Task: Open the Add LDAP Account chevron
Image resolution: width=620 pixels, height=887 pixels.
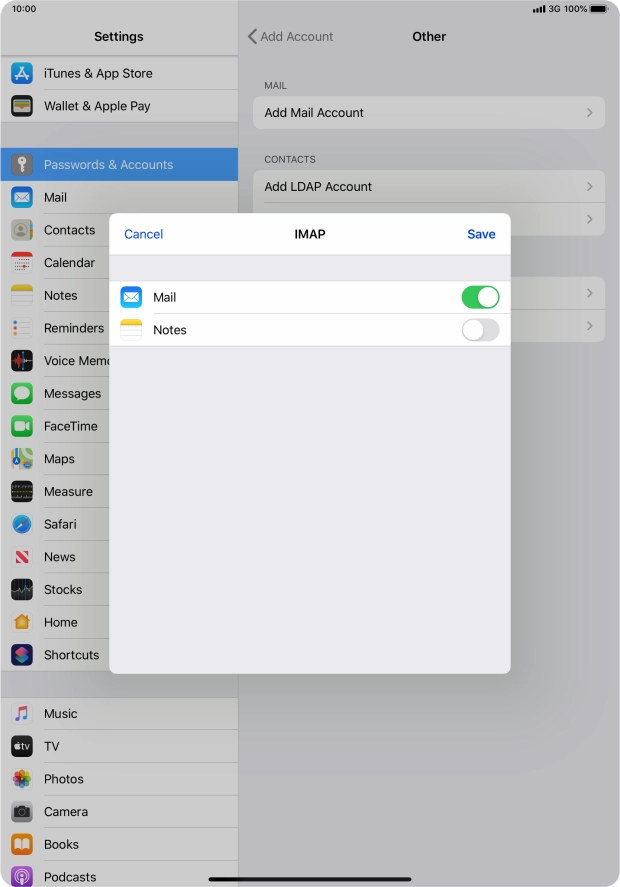Action: click(590, 187)
